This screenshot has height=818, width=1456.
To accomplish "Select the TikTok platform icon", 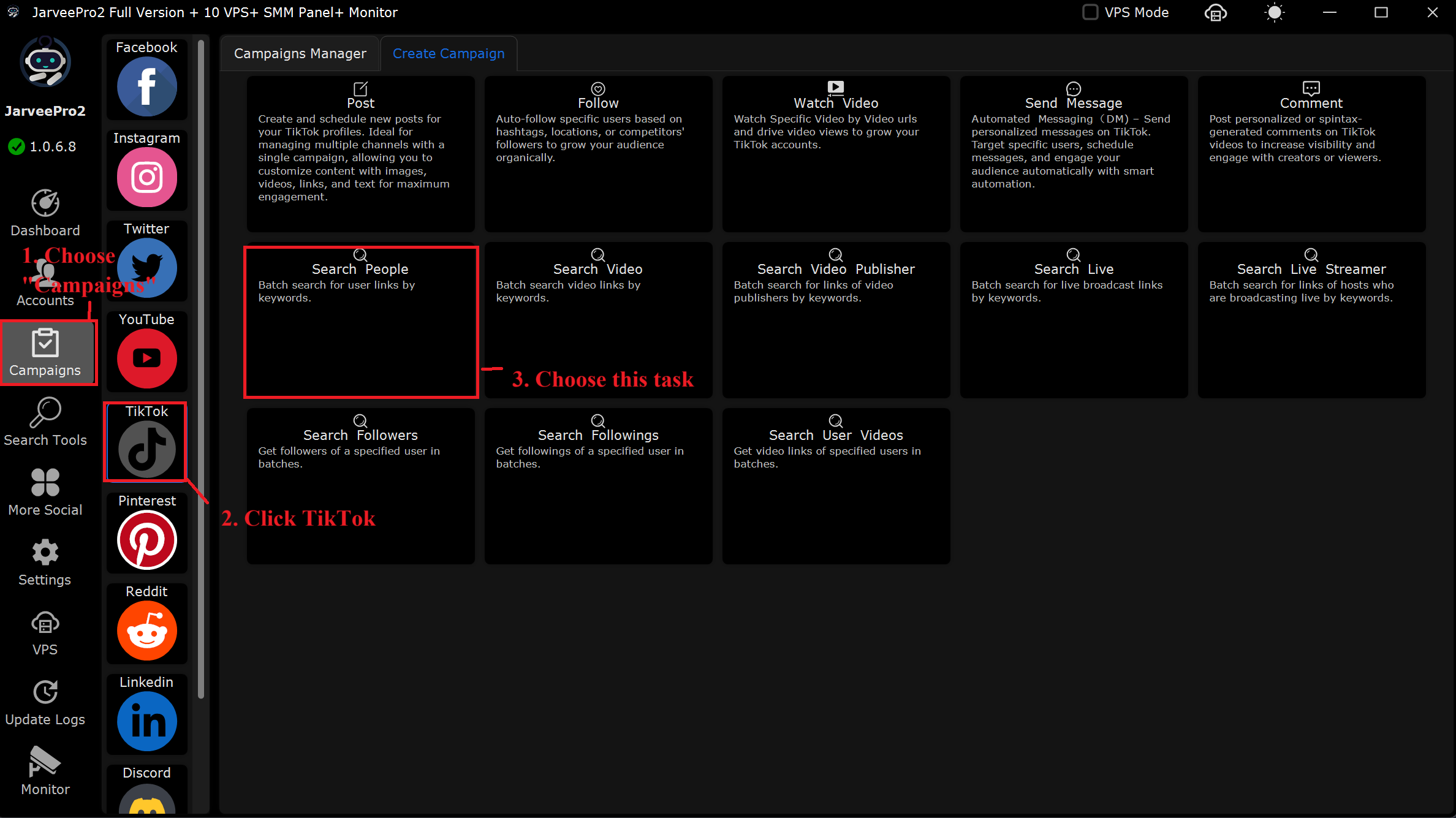I will click(x=147, y=449).
